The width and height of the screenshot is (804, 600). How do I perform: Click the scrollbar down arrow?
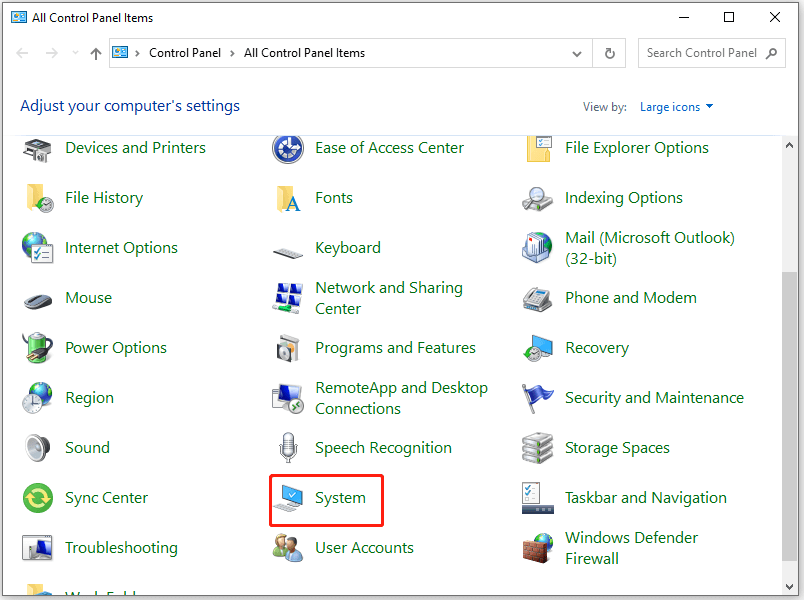pyautogui.click(x=790, y=587)
